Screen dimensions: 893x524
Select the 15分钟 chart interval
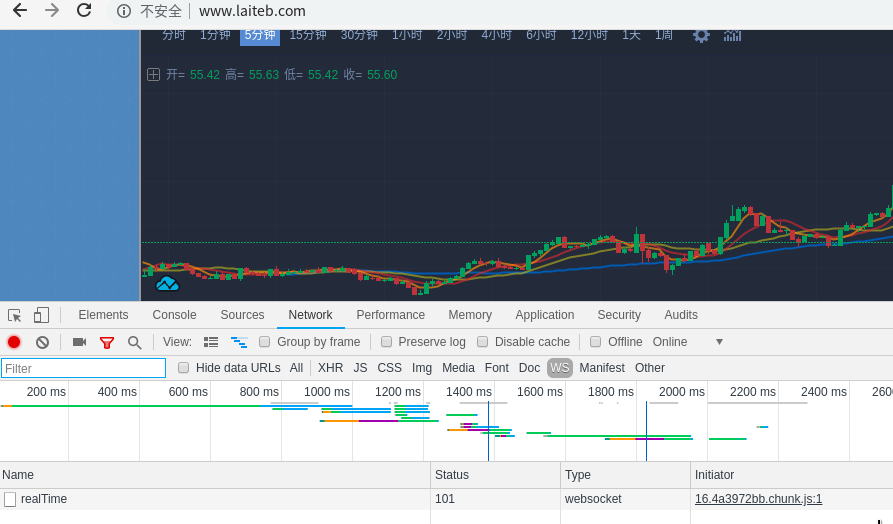tap(308, 35)
